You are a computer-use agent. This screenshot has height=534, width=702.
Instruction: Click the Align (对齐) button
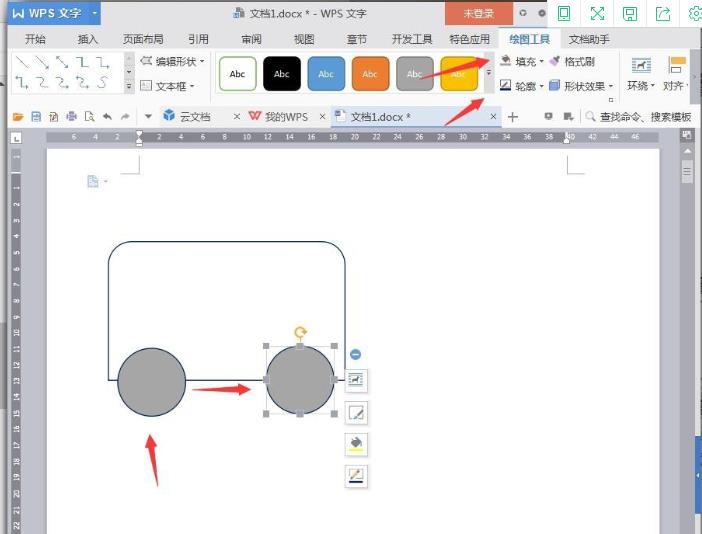click(676, 74)
